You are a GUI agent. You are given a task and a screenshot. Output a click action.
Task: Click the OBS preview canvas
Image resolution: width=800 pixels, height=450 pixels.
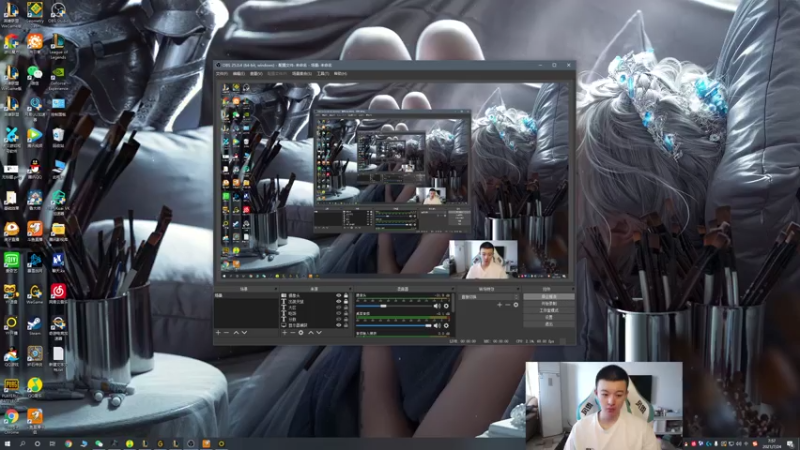[394, 181]
